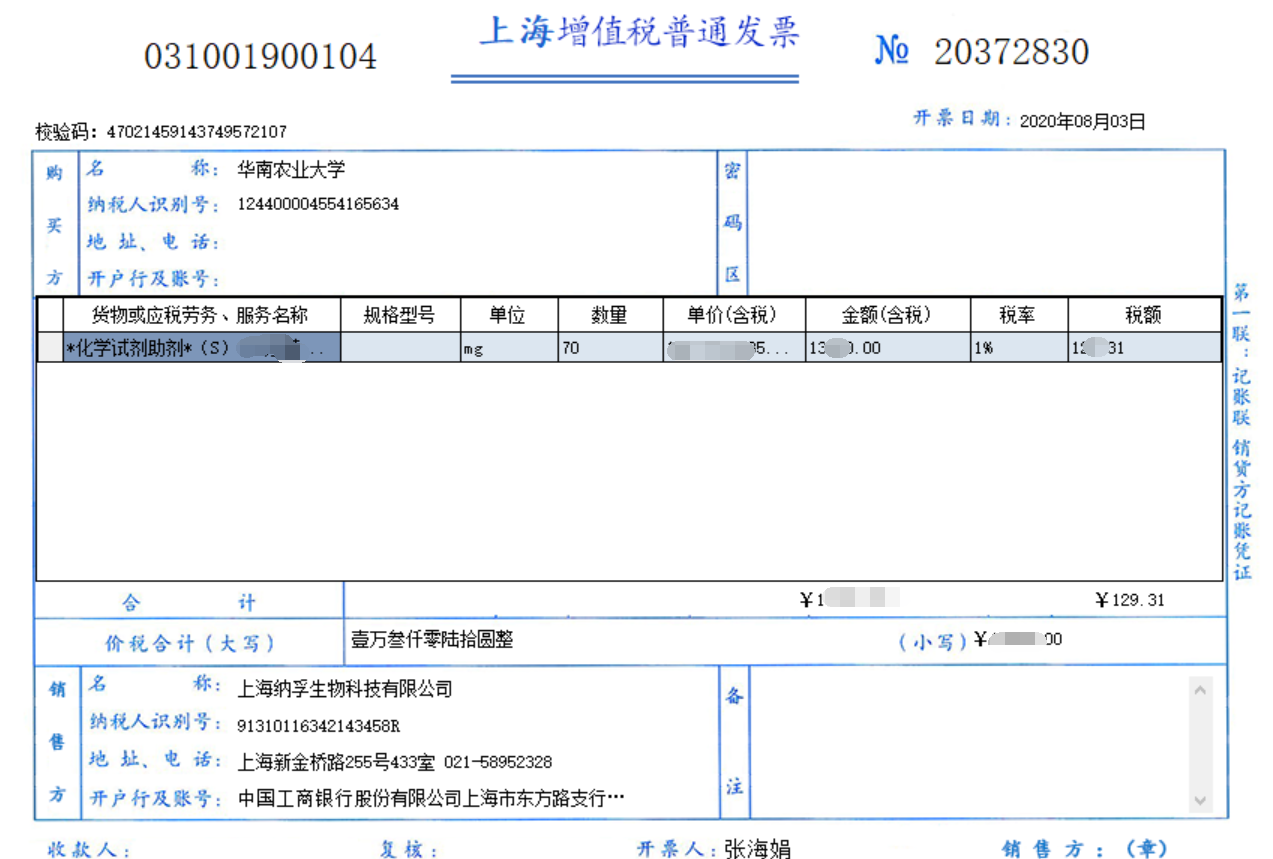Select the item name cell 化学试剂助剂
The height and width of the screenshot is (859, 1273).
pos(201,348)
